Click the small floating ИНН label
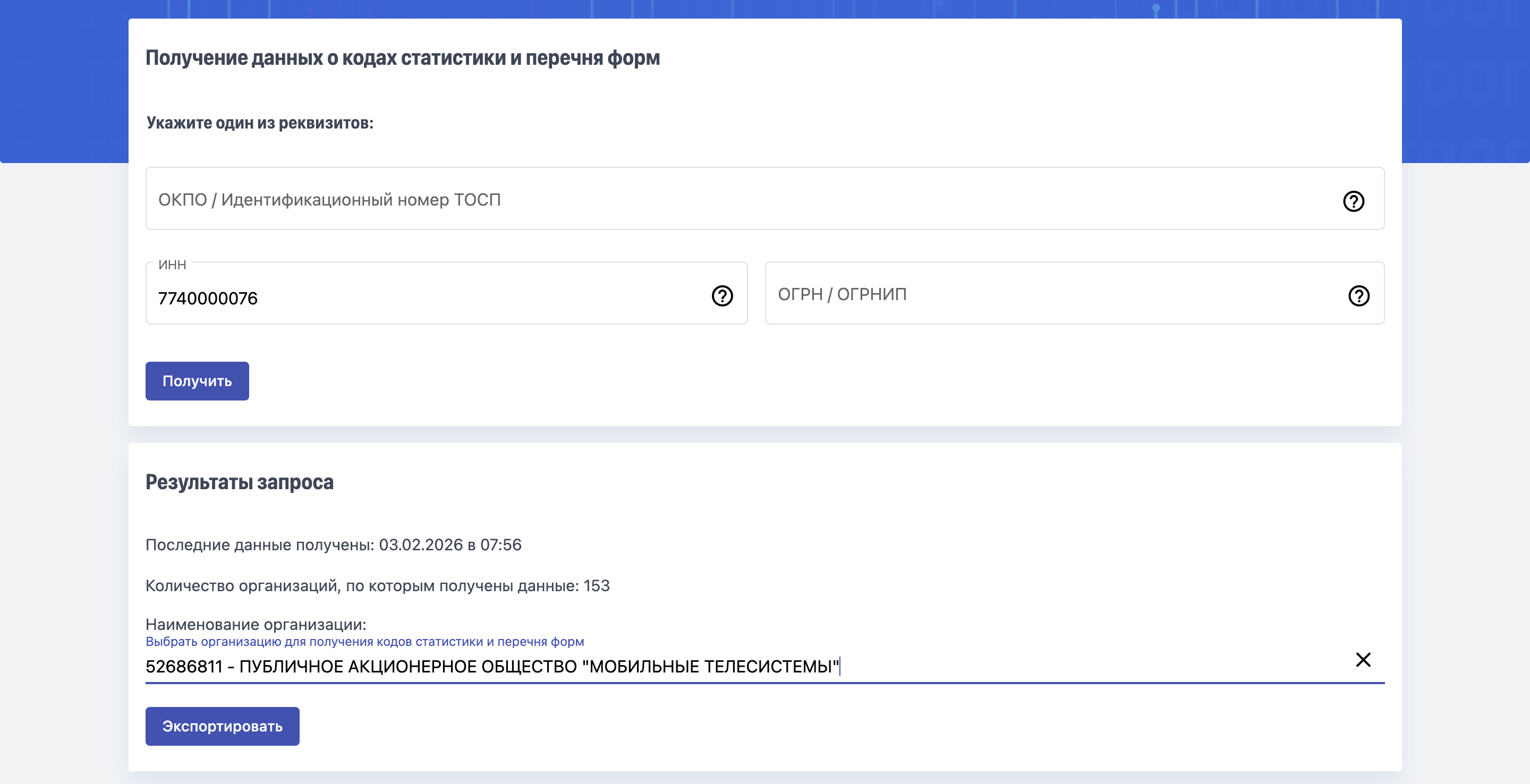The height and width of the screenshot is (784, 1530). click(172, 265)
